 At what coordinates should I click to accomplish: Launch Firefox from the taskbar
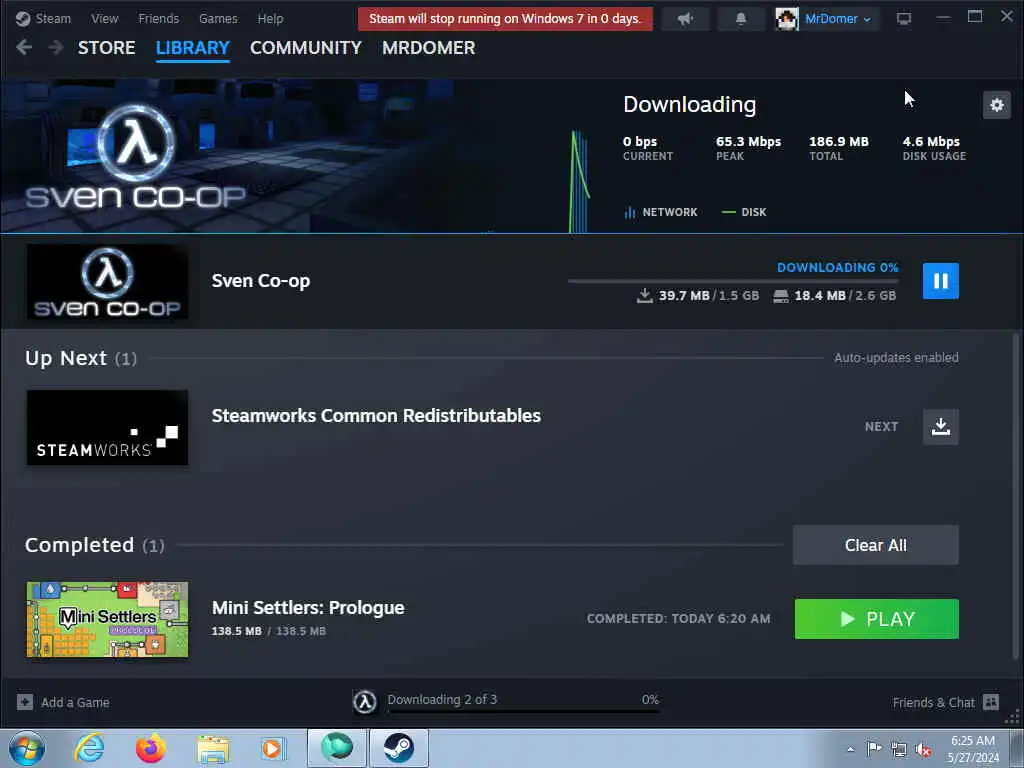pos(151,748)
